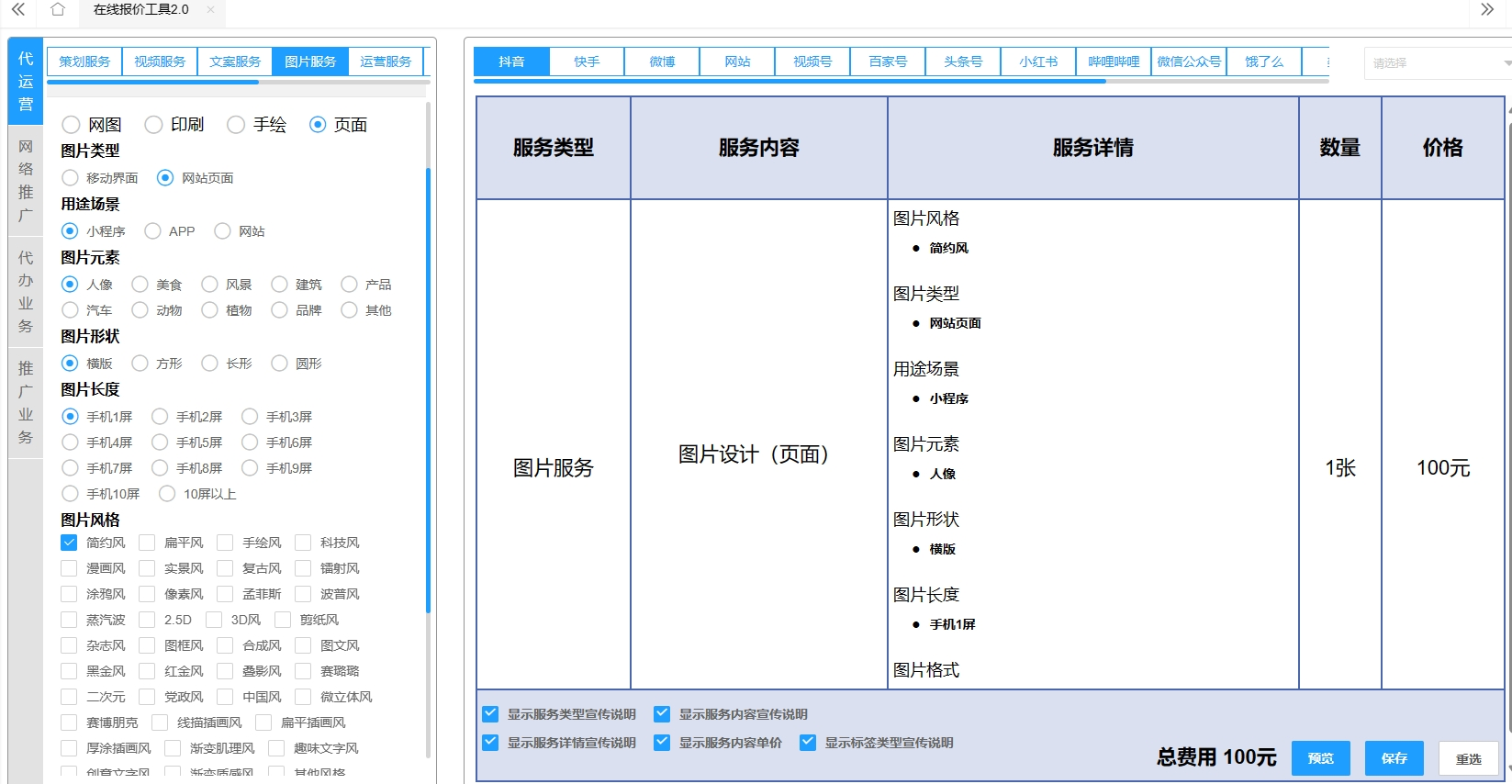Click the home icon in top bar
The image size is (1512, 784).
pyautogui.click(x=58, y=10)
